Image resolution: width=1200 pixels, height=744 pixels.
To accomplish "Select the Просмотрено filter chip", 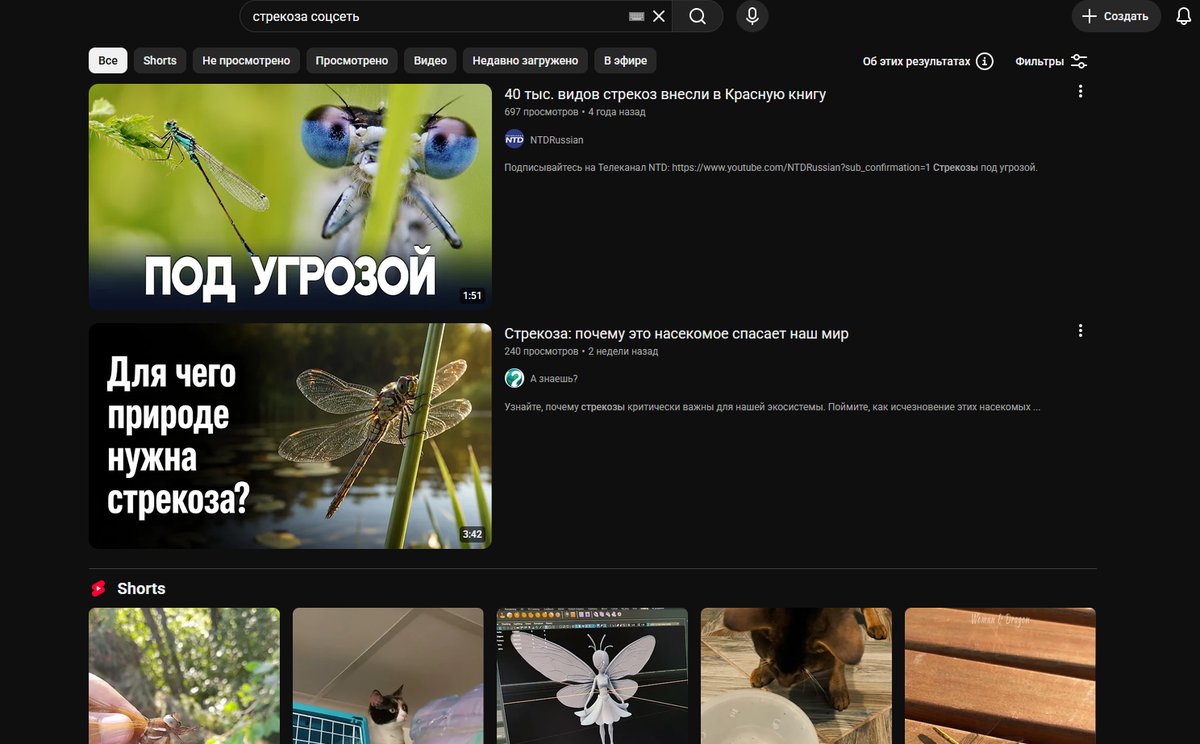I will pyautogui.click(x=352, y=60).
